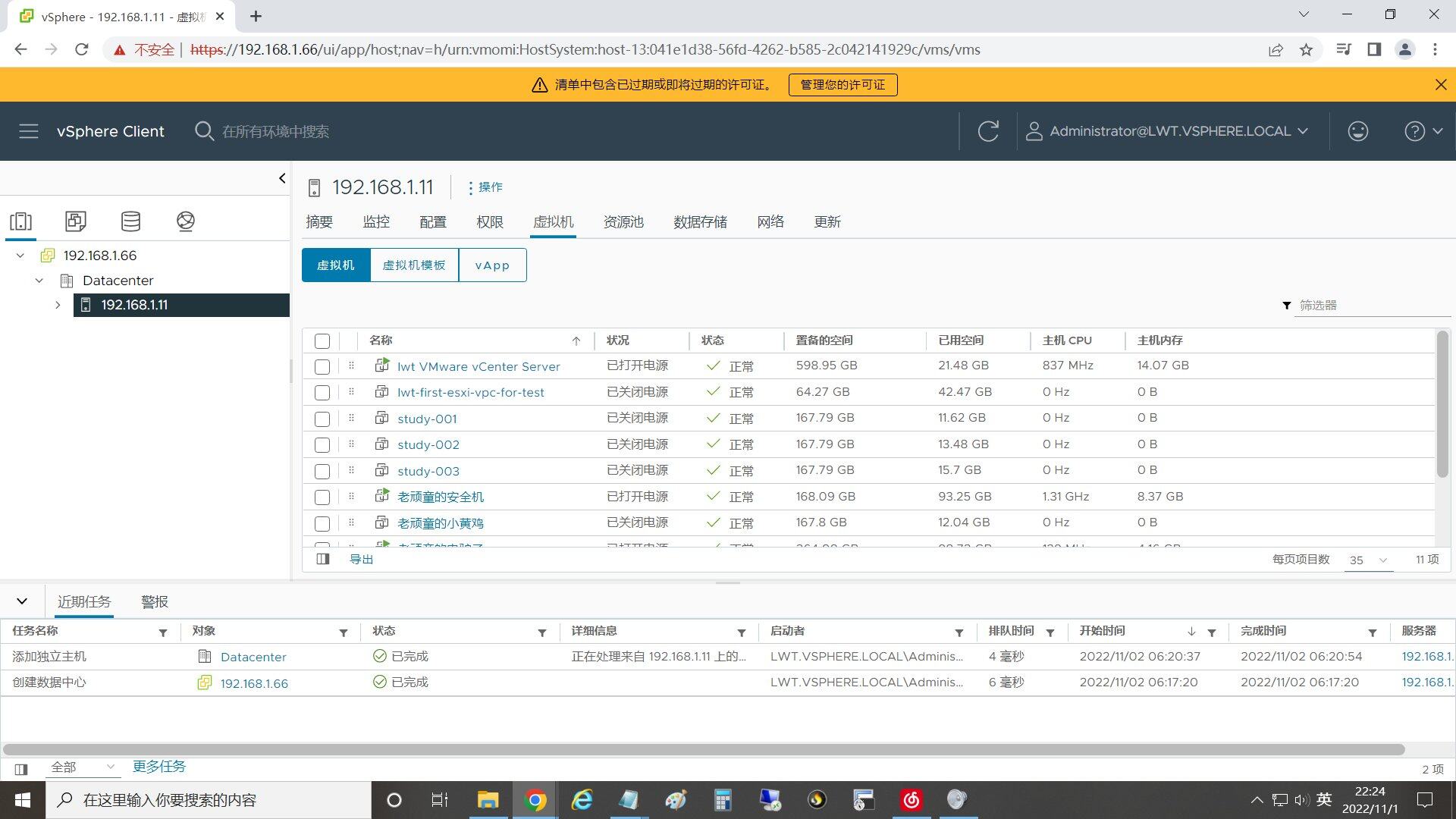1456x819 pixels.
Task: Check the 老顽童的小黄鸡 row checkbox
Action: (x=322, y=524)
